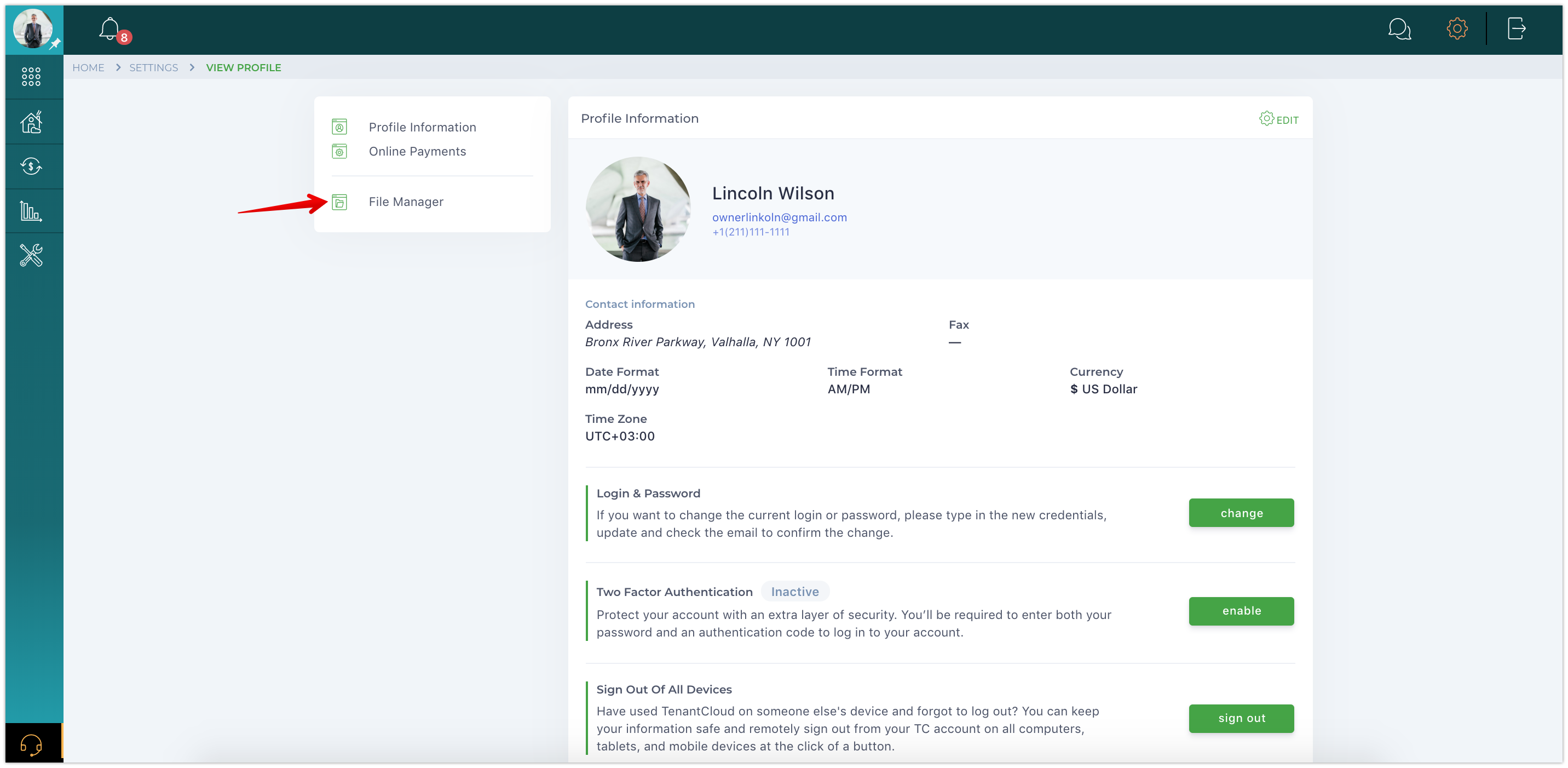Click the File Manager folder icon

tap(339, 202)
